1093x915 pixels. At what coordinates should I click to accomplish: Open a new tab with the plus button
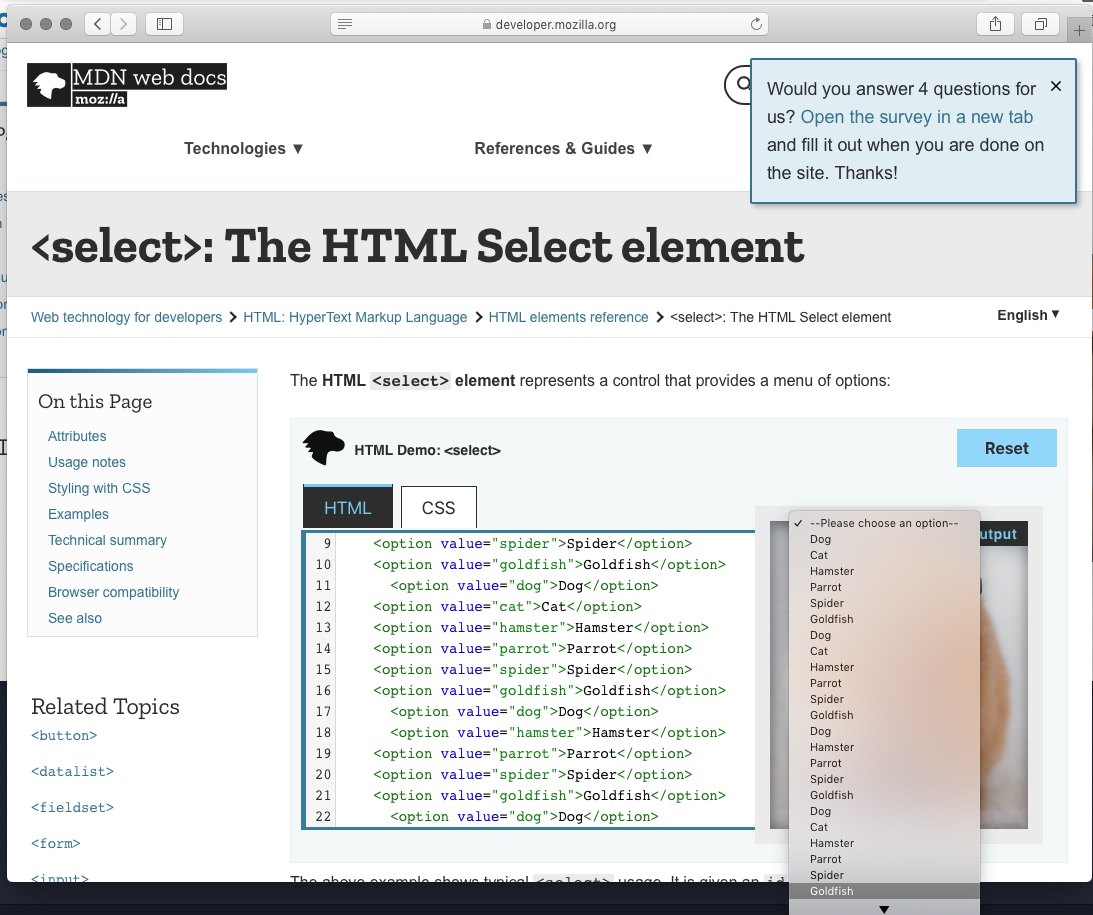click(1079, 30)
